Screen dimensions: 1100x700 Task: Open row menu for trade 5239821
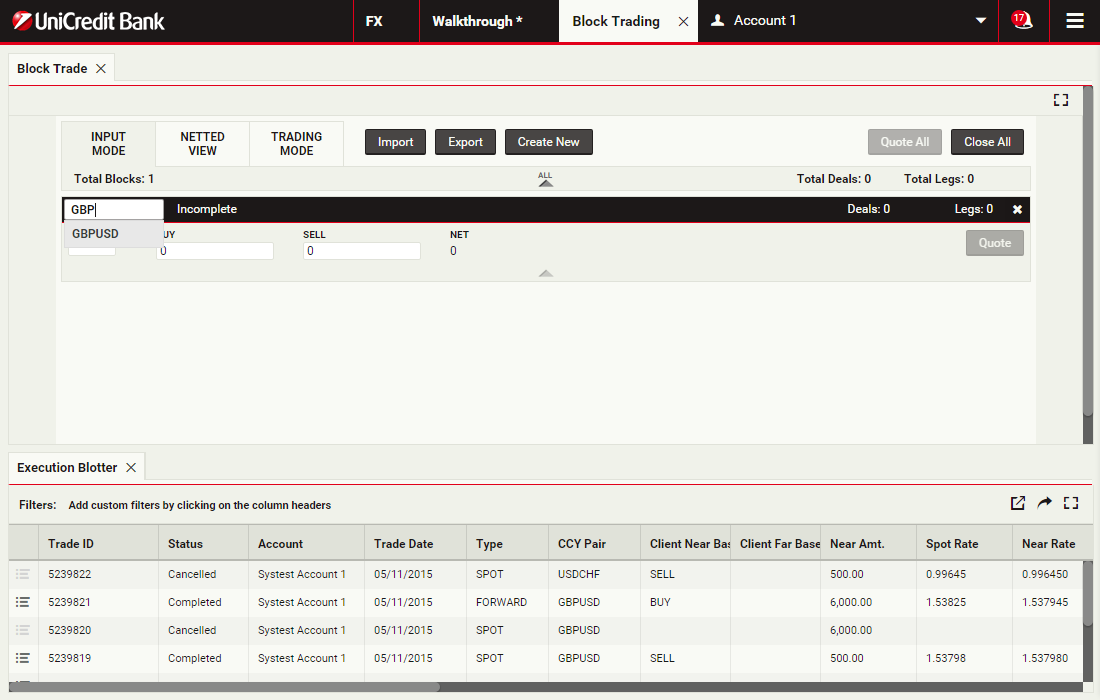[x=23, y=602]
